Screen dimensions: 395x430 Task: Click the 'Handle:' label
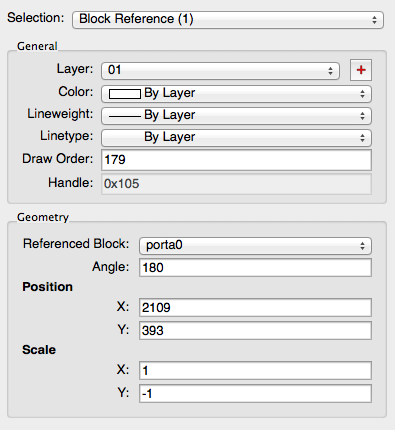[x=71, y=183]
